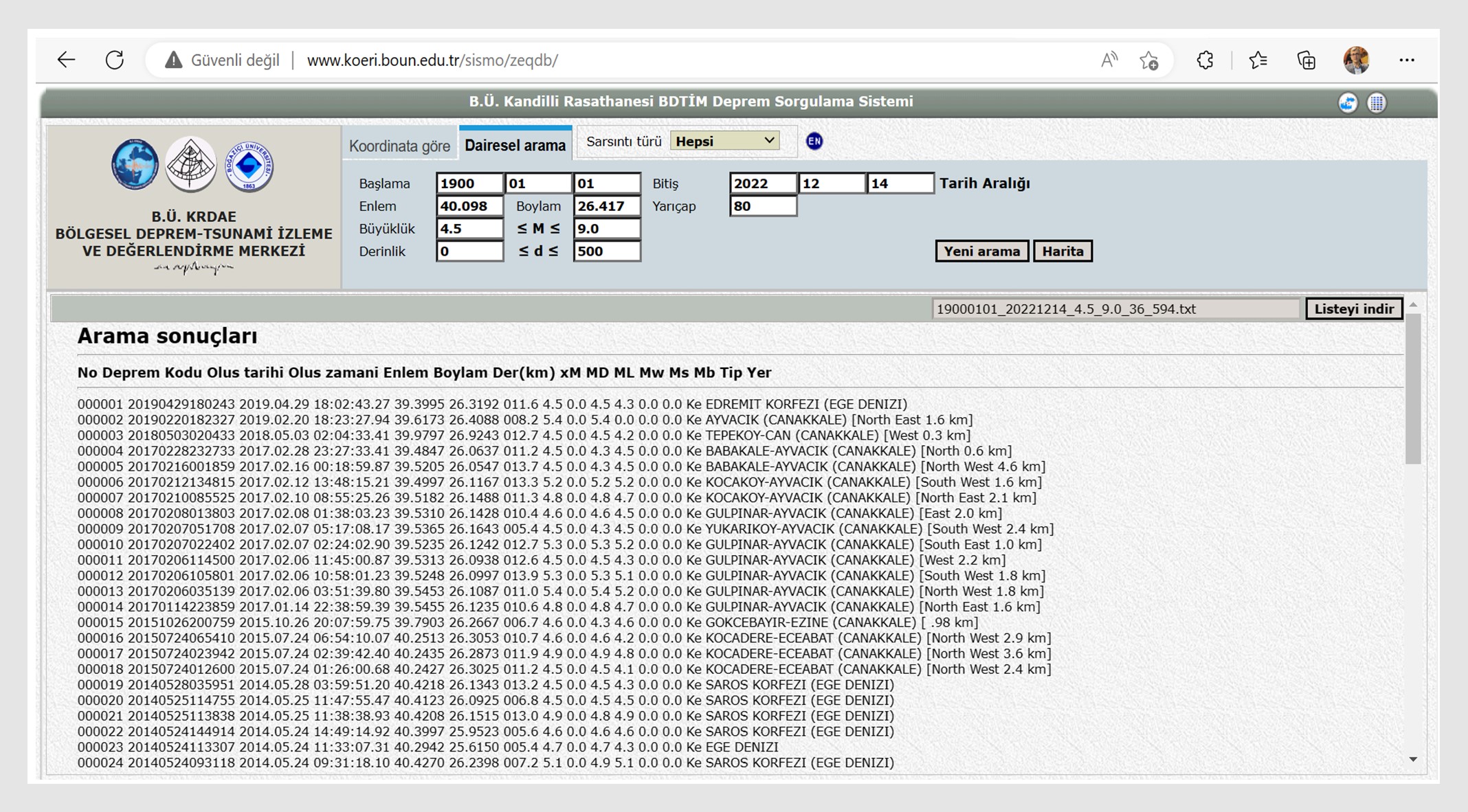Click the blue map icon in header bar
Screen dimensions: 1468x812
[1347, 103]
